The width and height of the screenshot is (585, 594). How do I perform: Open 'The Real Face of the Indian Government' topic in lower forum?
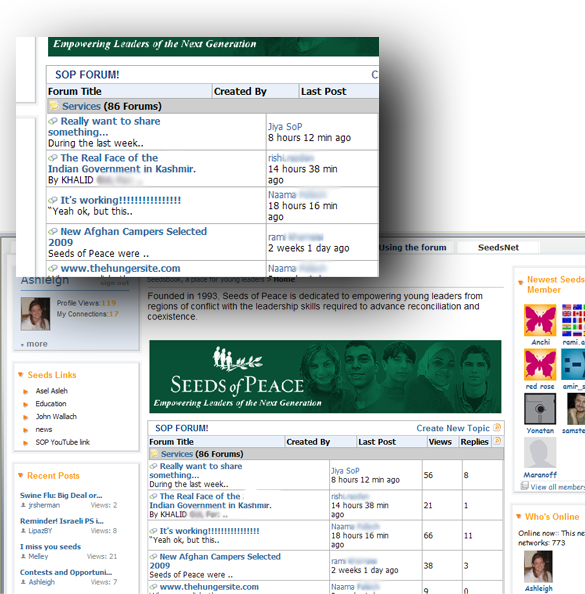click(x=210, y=500)
